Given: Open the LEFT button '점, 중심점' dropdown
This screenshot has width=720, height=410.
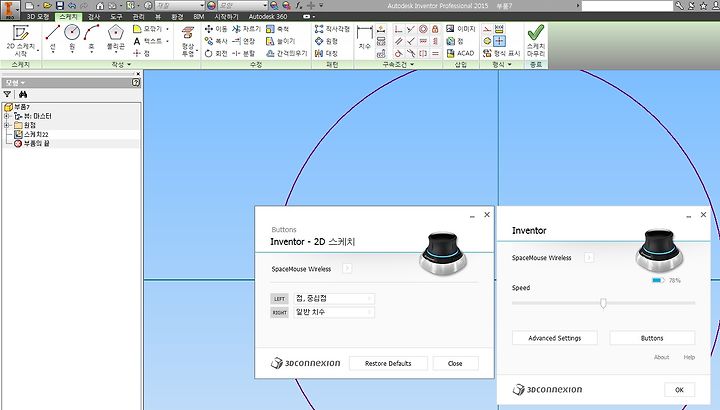Looking at the screenshot, I should (334, 298).
